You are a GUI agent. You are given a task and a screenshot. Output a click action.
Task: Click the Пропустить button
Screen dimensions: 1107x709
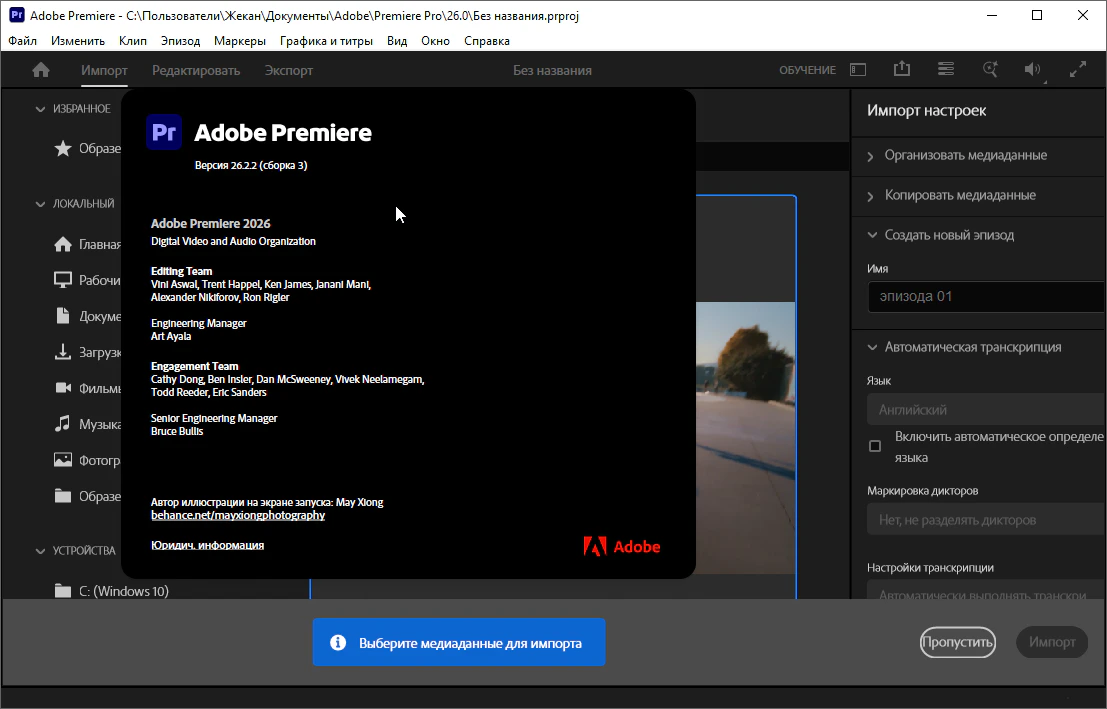pyautogui.click(x=957, y=643)
